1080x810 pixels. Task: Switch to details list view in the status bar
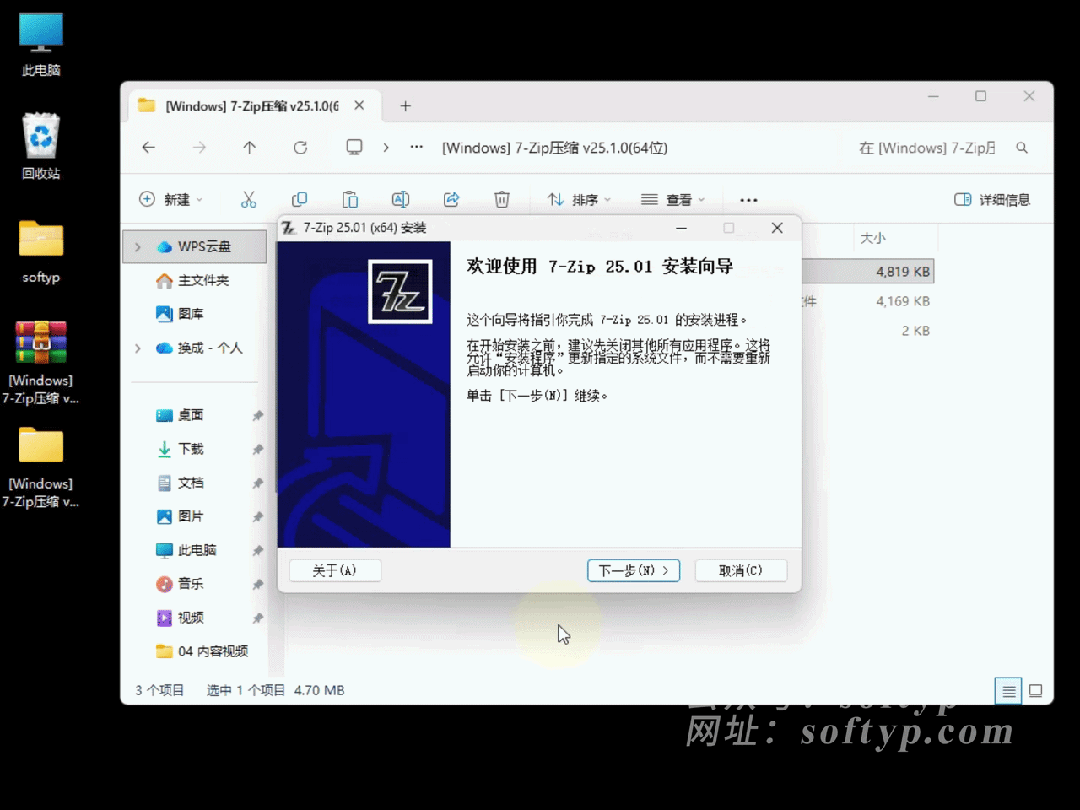[1008, 691]
